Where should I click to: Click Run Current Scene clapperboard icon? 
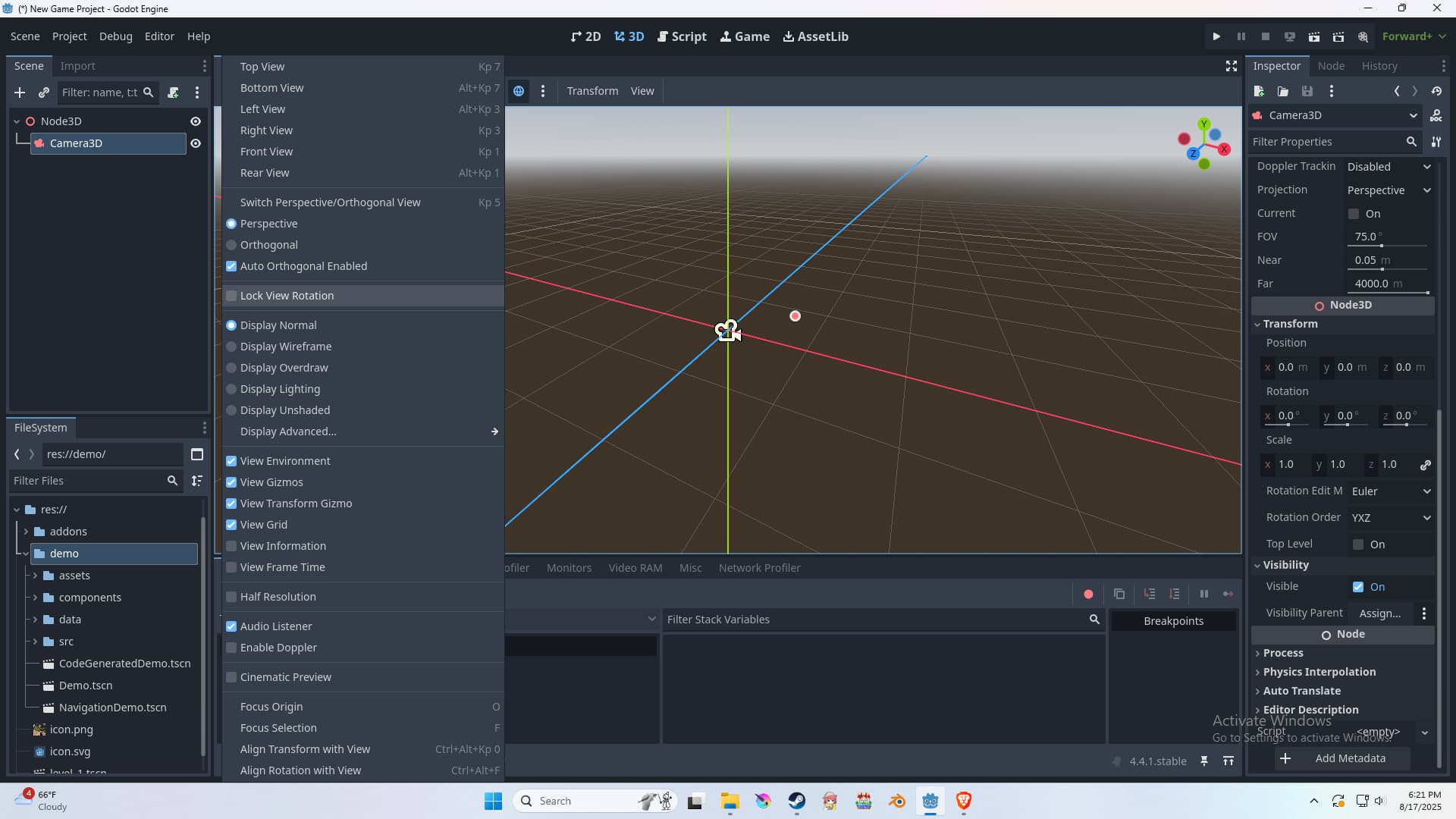pos(1313,36)
